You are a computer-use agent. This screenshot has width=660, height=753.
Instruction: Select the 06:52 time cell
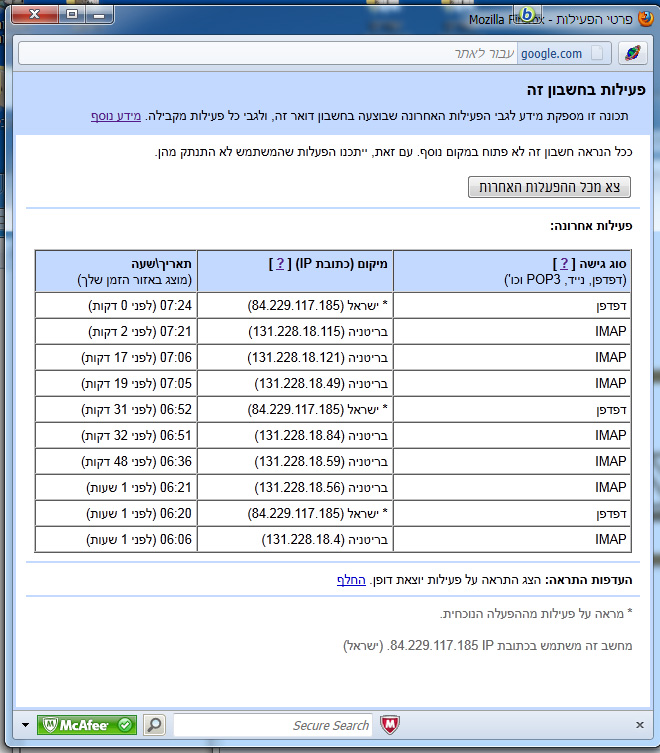click(x=116, y=409)
